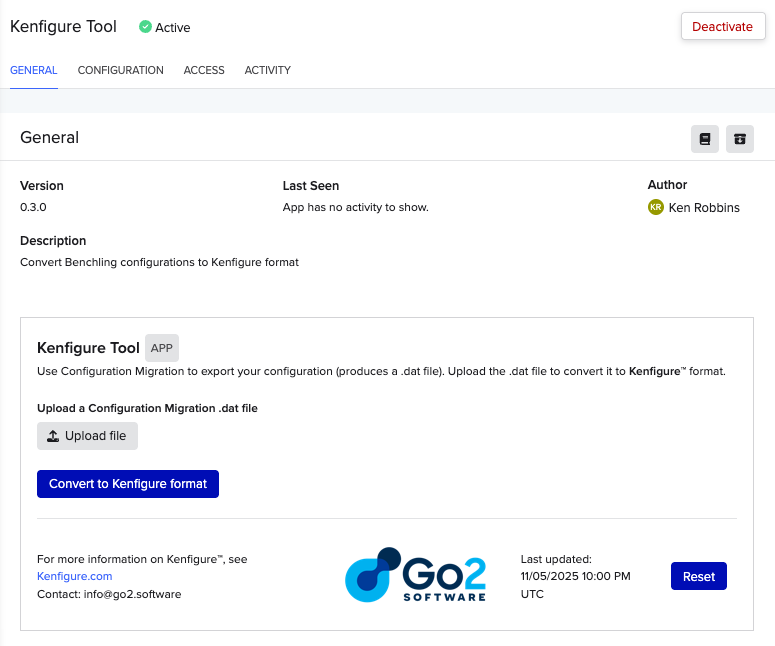This screenshot has height=646, width=775.
Task: Click Convert to Kenfigure format button
Action: coord(128,484)
